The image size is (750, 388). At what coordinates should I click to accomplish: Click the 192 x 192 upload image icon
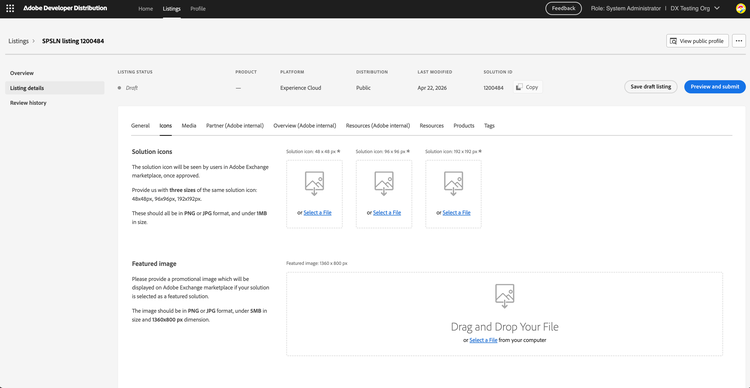[453, 184]
